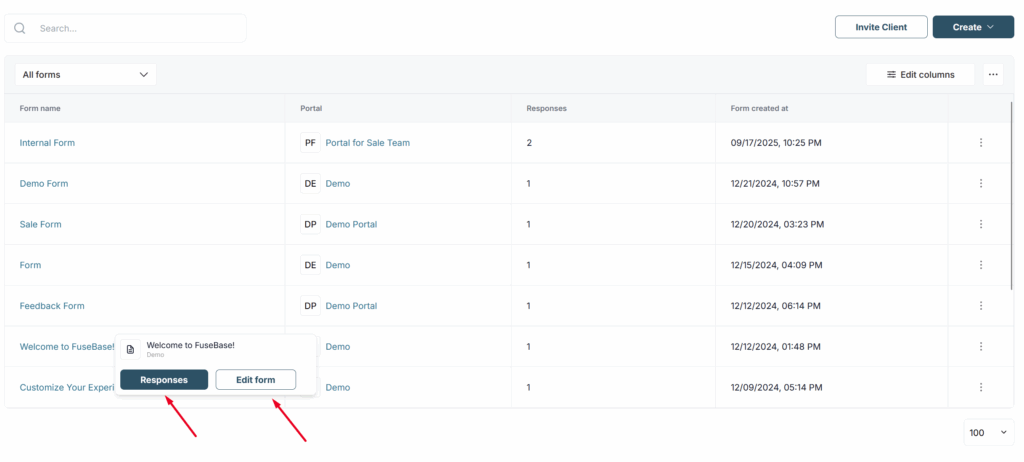Open the three-dot menu for Feedback Form

(980, 306)
